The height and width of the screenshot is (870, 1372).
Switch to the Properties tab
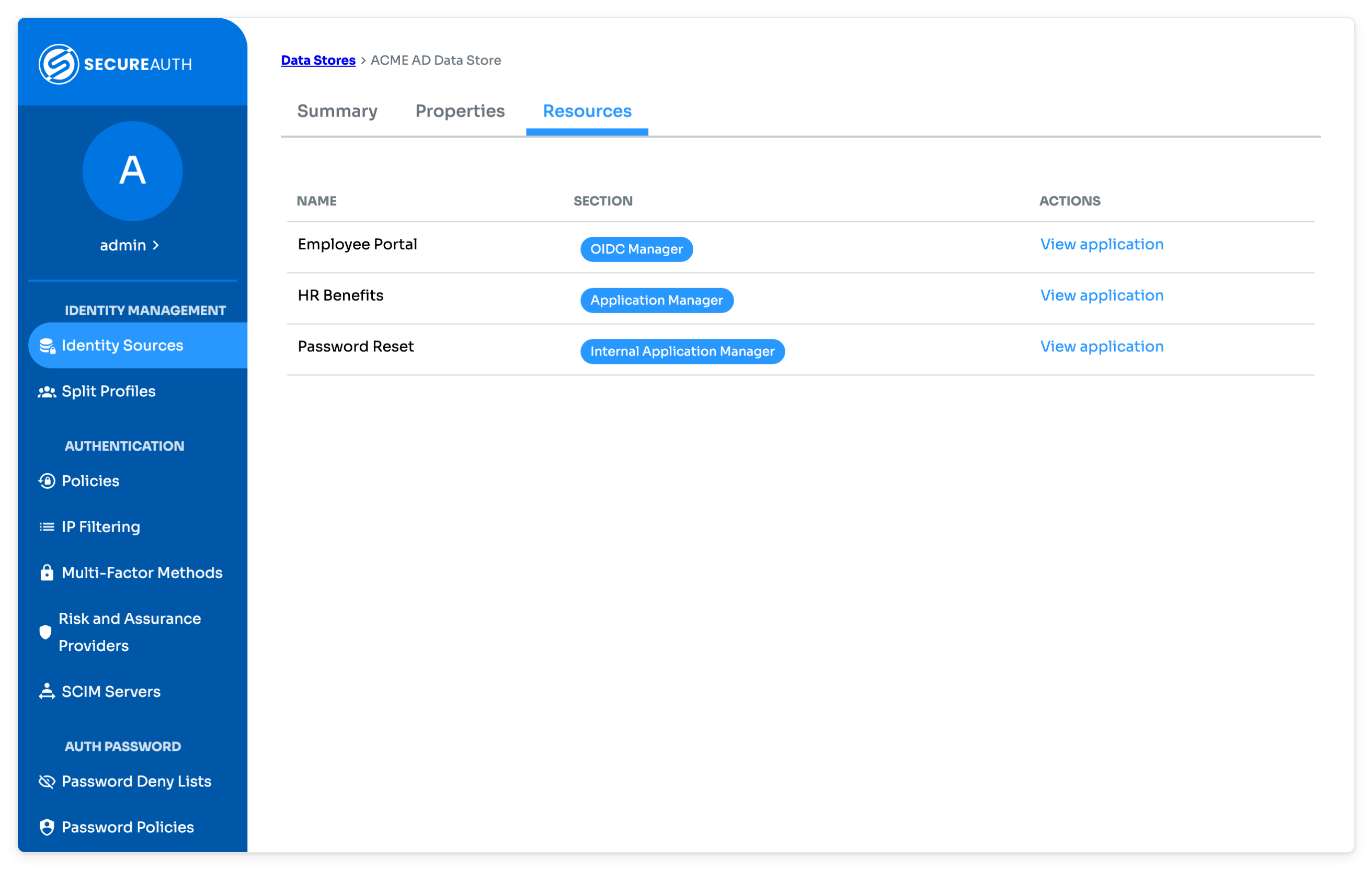pos(460,111)
